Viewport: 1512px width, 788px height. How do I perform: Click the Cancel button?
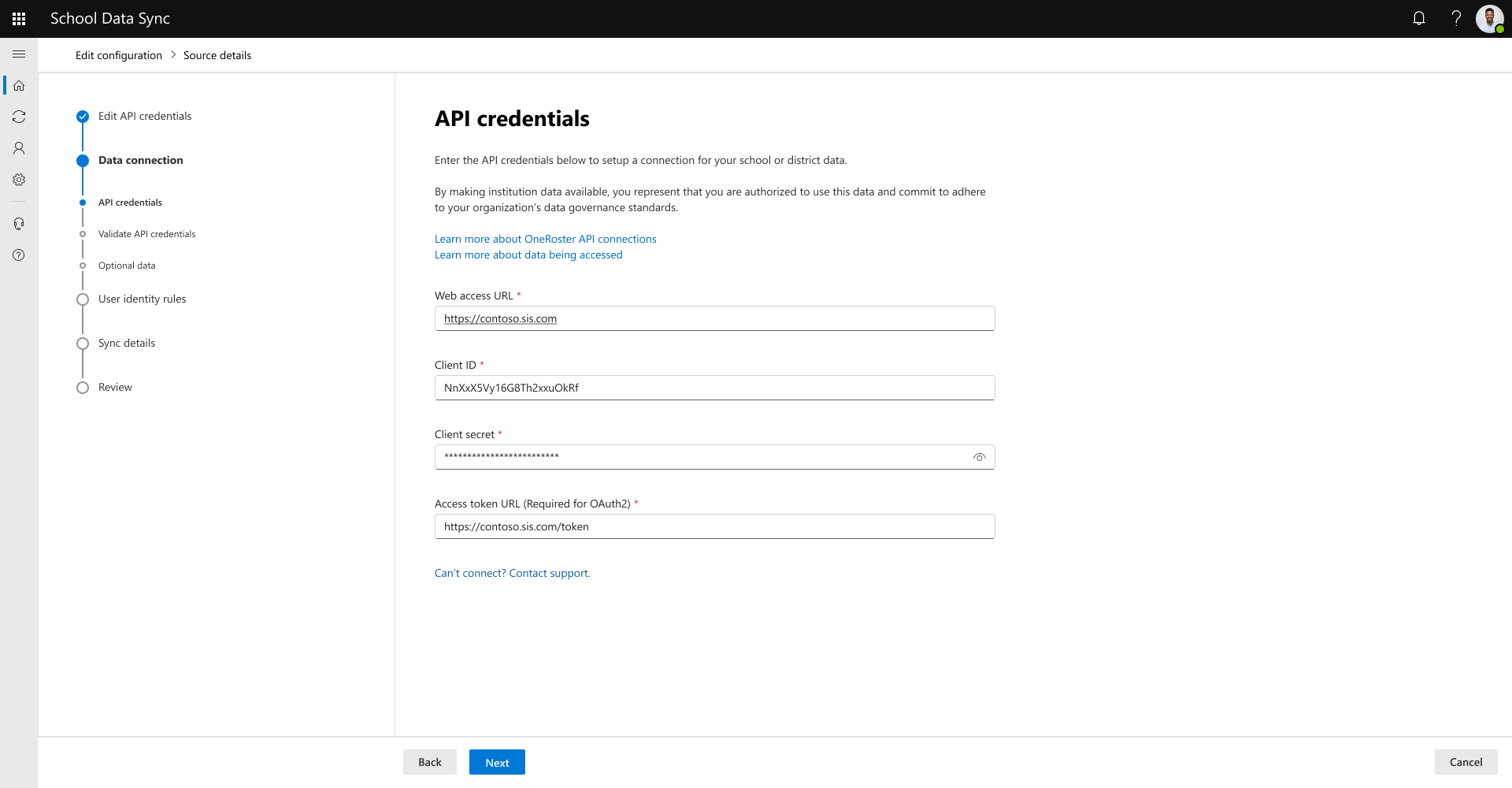1466,762
